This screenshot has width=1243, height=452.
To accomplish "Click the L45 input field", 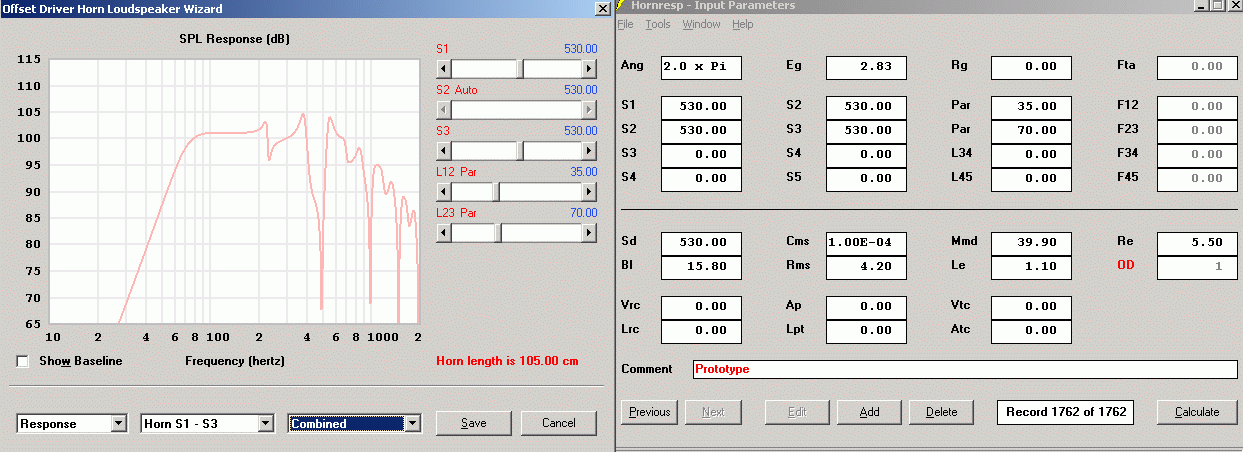I will tap(1031, 178).
